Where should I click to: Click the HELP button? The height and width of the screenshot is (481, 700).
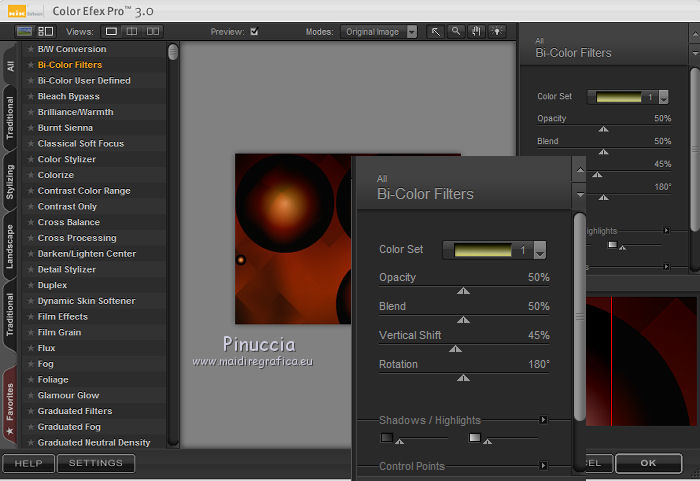click(x=28, y=463)
